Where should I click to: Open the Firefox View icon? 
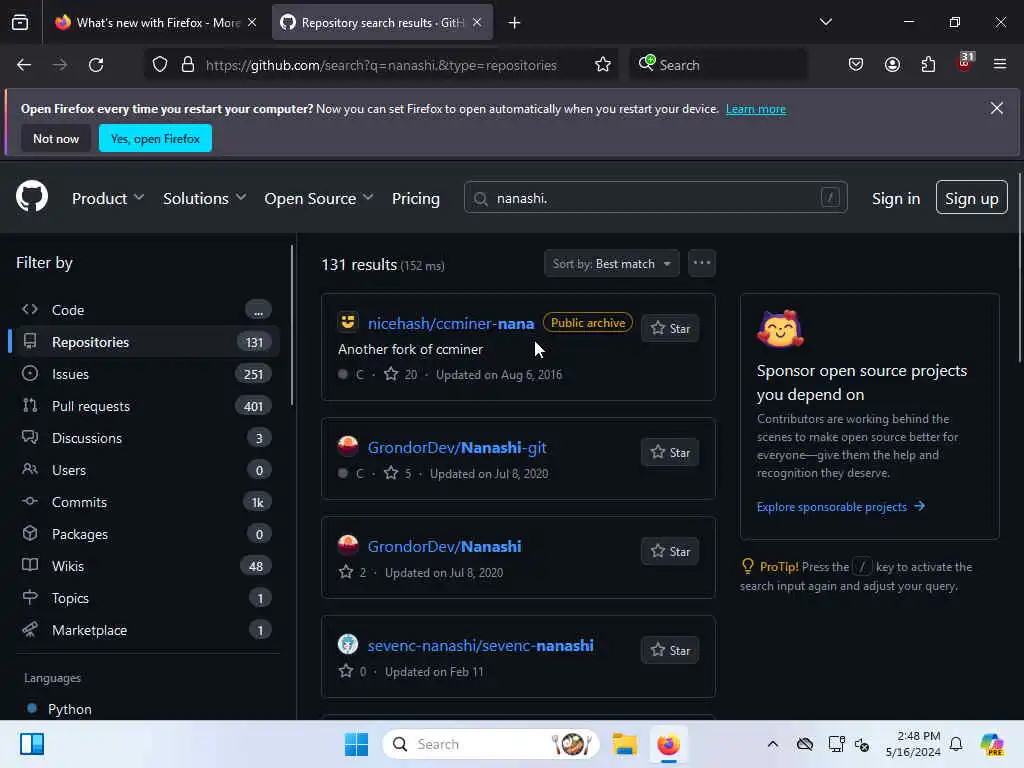(x=20, y=22)
